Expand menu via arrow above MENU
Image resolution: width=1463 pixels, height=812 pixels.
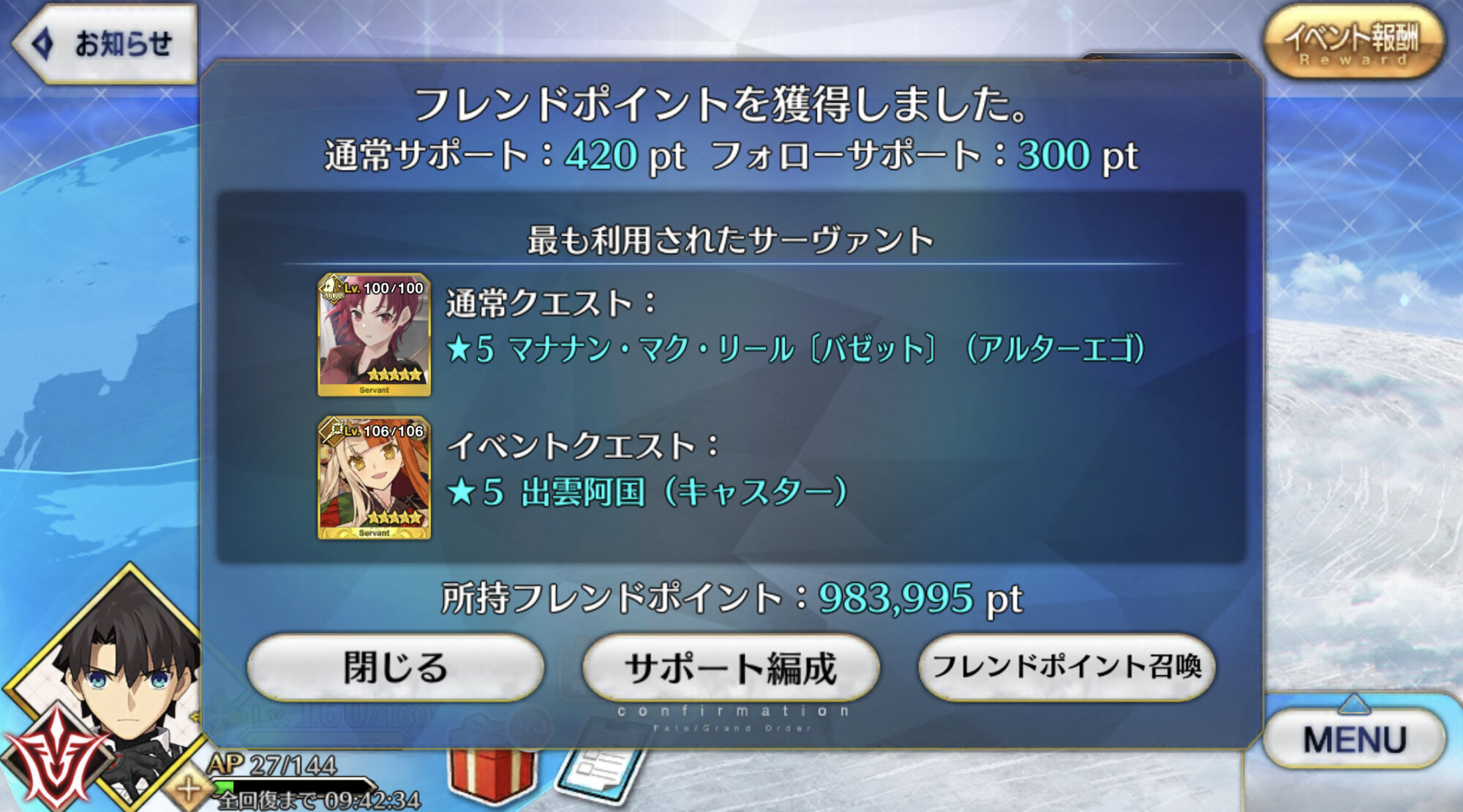click(1354, 704)
